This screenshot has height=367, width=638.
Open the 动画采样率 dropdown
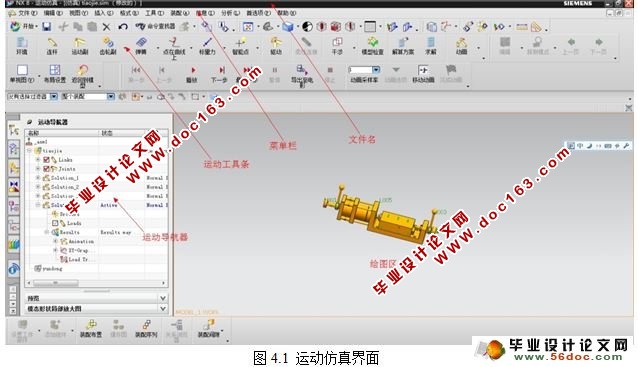pos(376,70)
